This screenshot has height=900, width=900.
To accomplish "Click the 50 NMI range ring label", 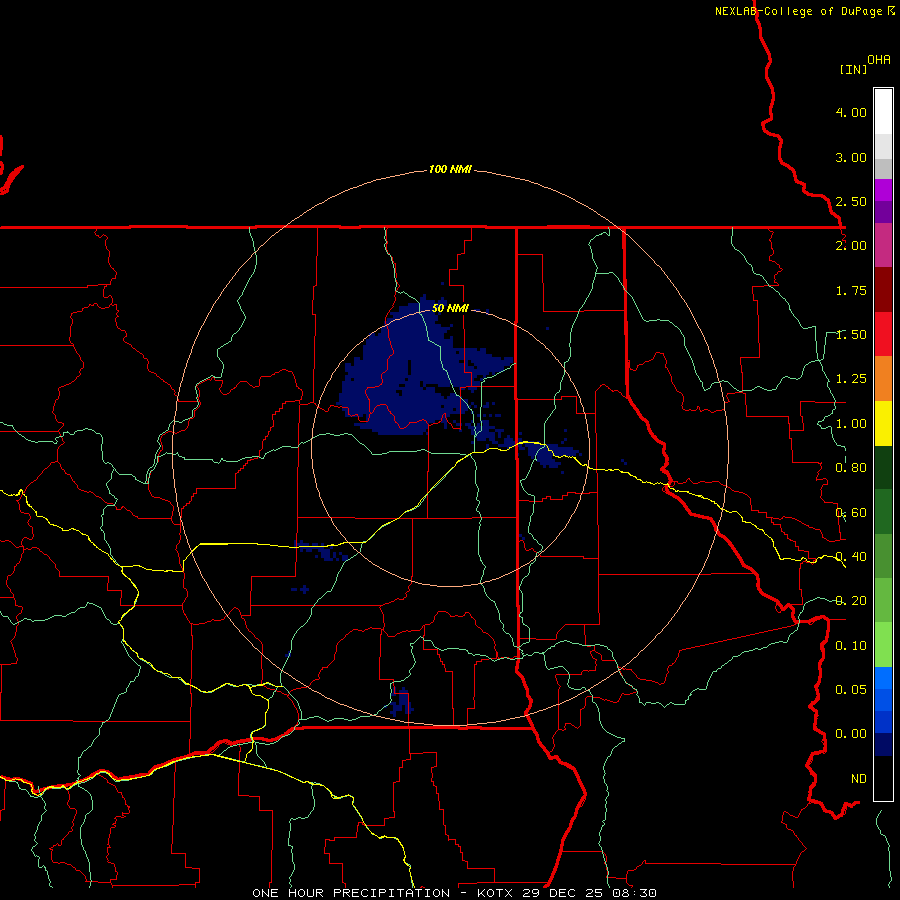I will [450, 308].
